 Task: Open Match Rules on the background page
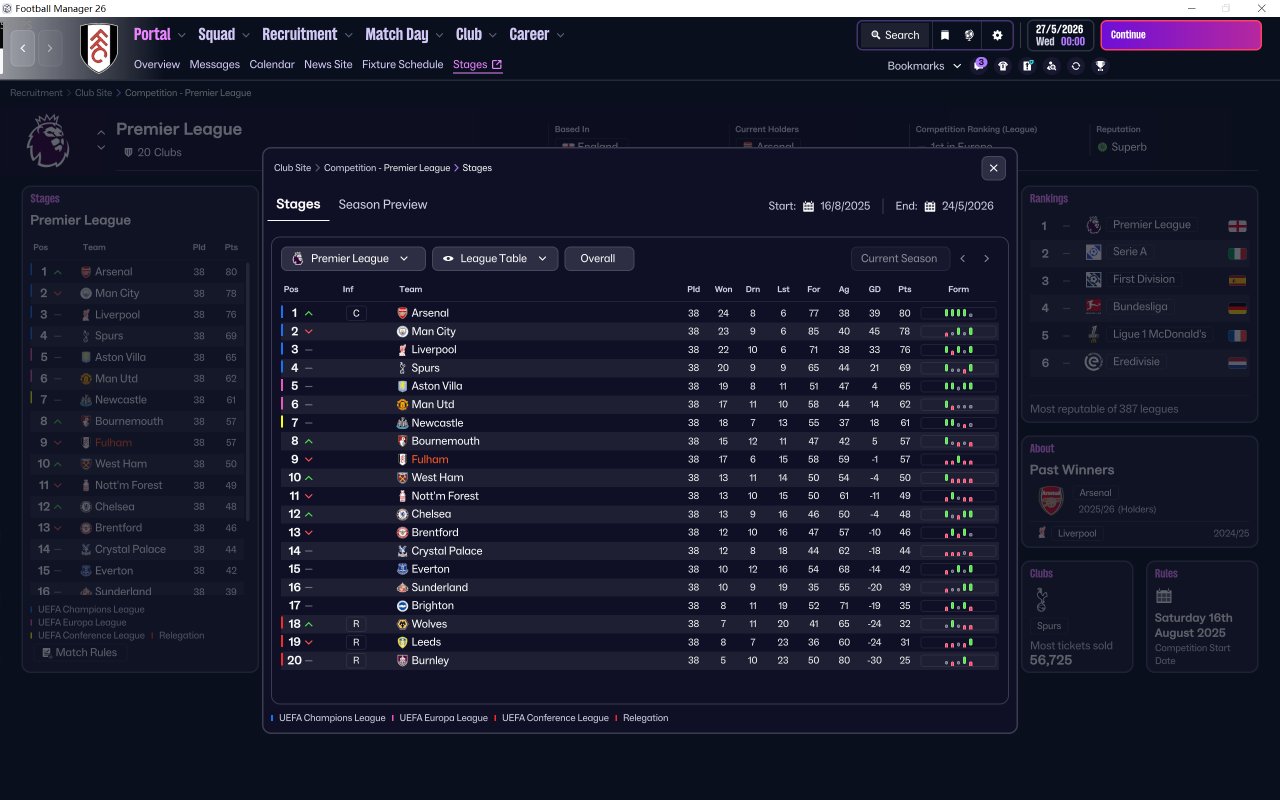79,652
